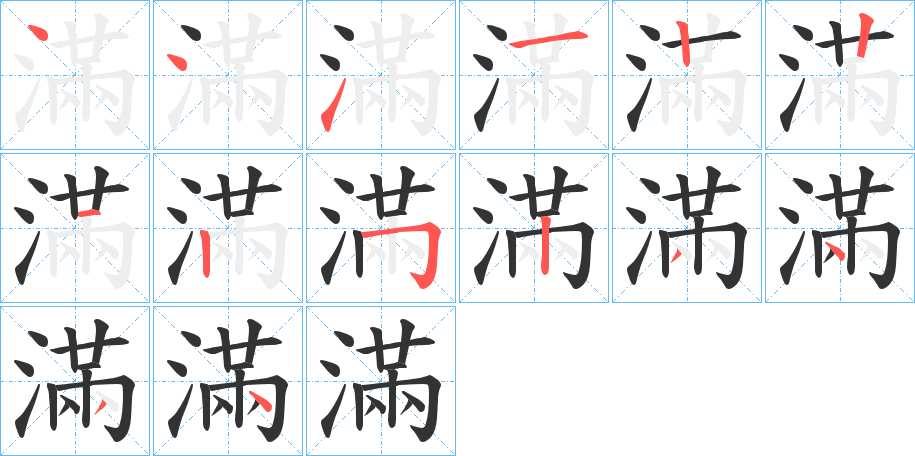
Task: Click the red dot stroke in the first cell
Action: pos(37,33)
